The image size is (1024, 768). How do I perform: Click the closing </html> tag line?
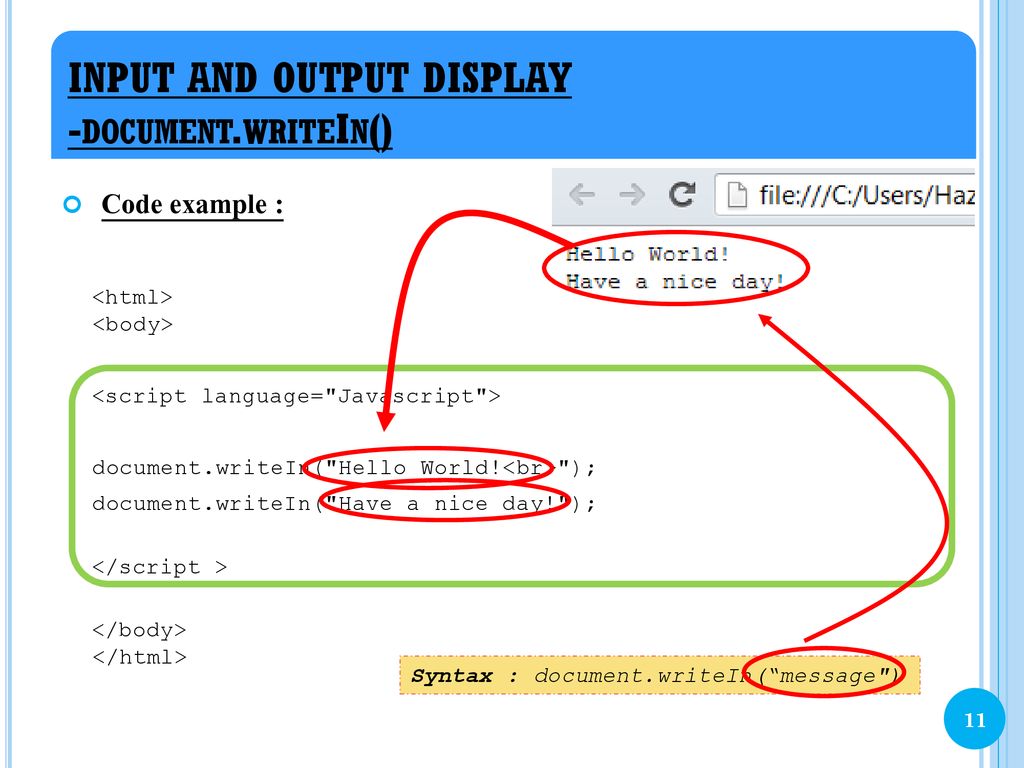[x=139, y=657]
